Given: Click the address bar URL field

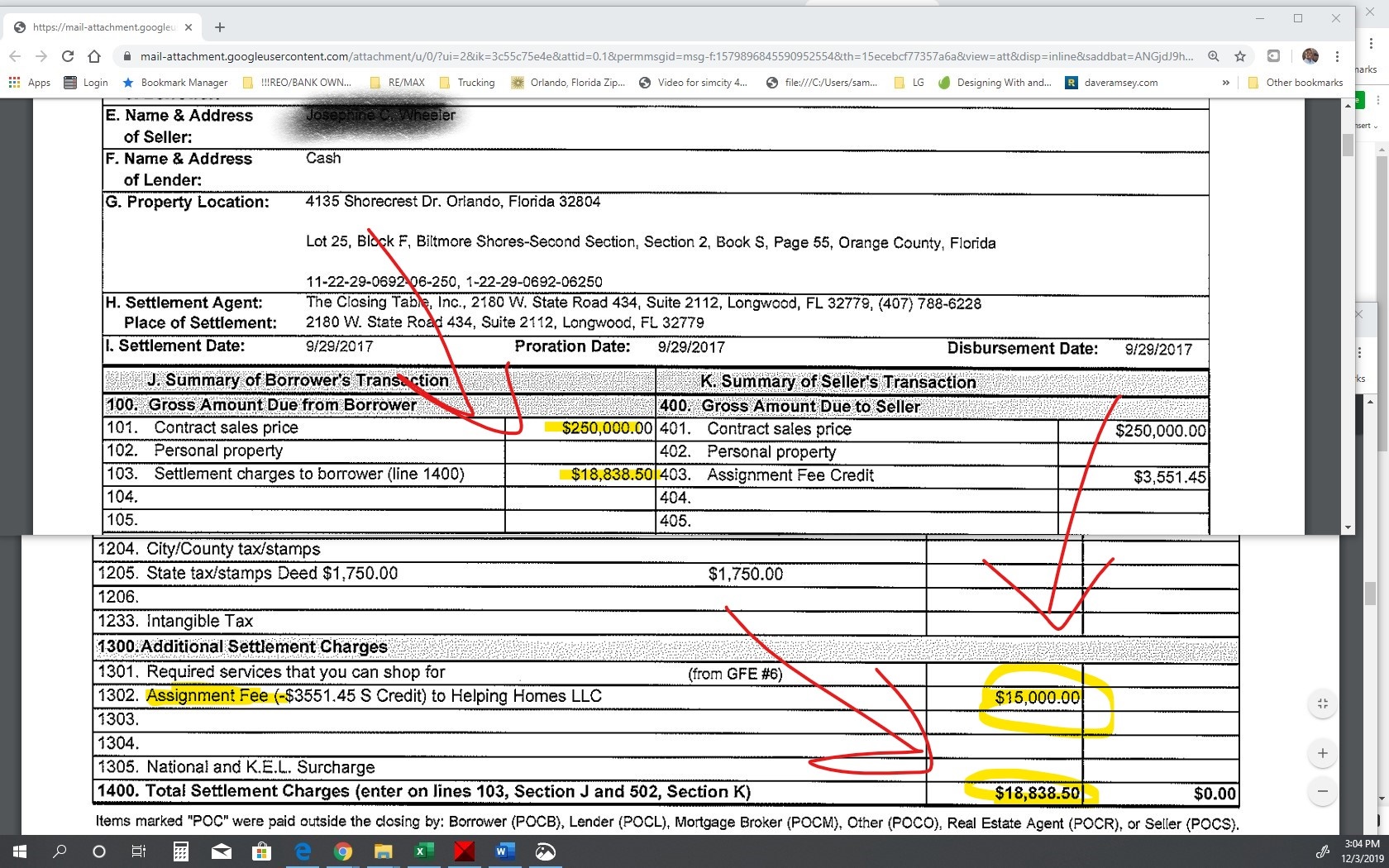Looking at the screenshot, I should click(666, 56).
